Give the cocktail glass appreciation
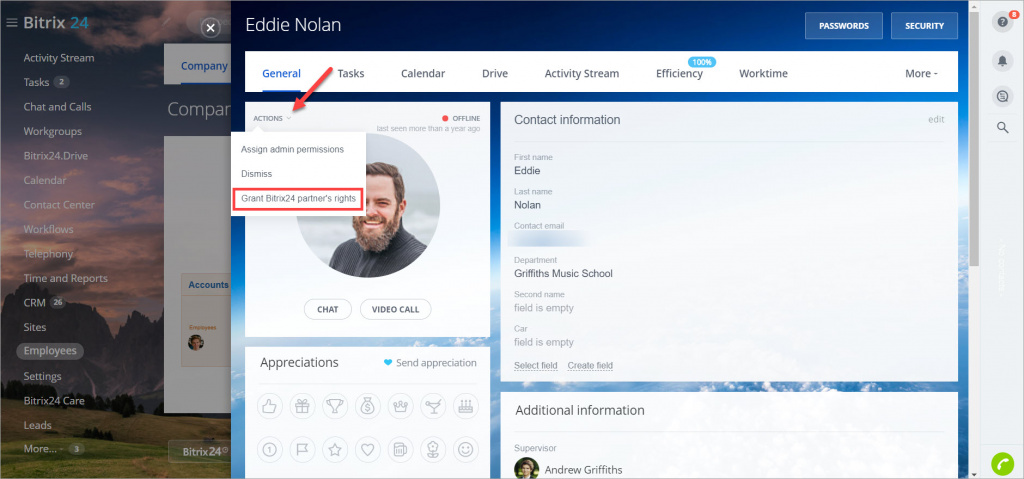Screen dimensions: 1024x479 coord(433,406)
